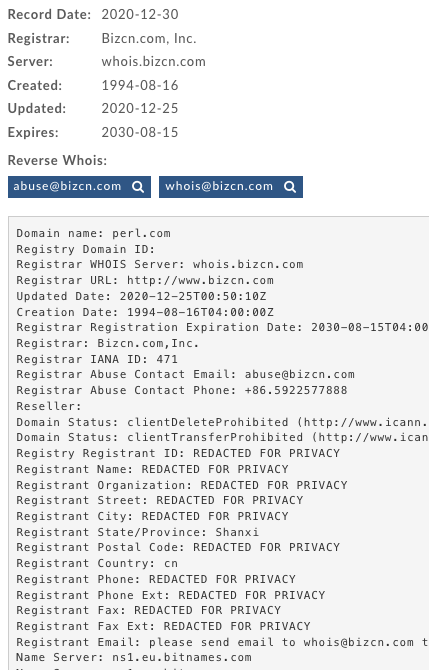This screenshot has height=670, width=429.
Task: Click the abuse contact phone +86.5922577888
Action: 296,390
